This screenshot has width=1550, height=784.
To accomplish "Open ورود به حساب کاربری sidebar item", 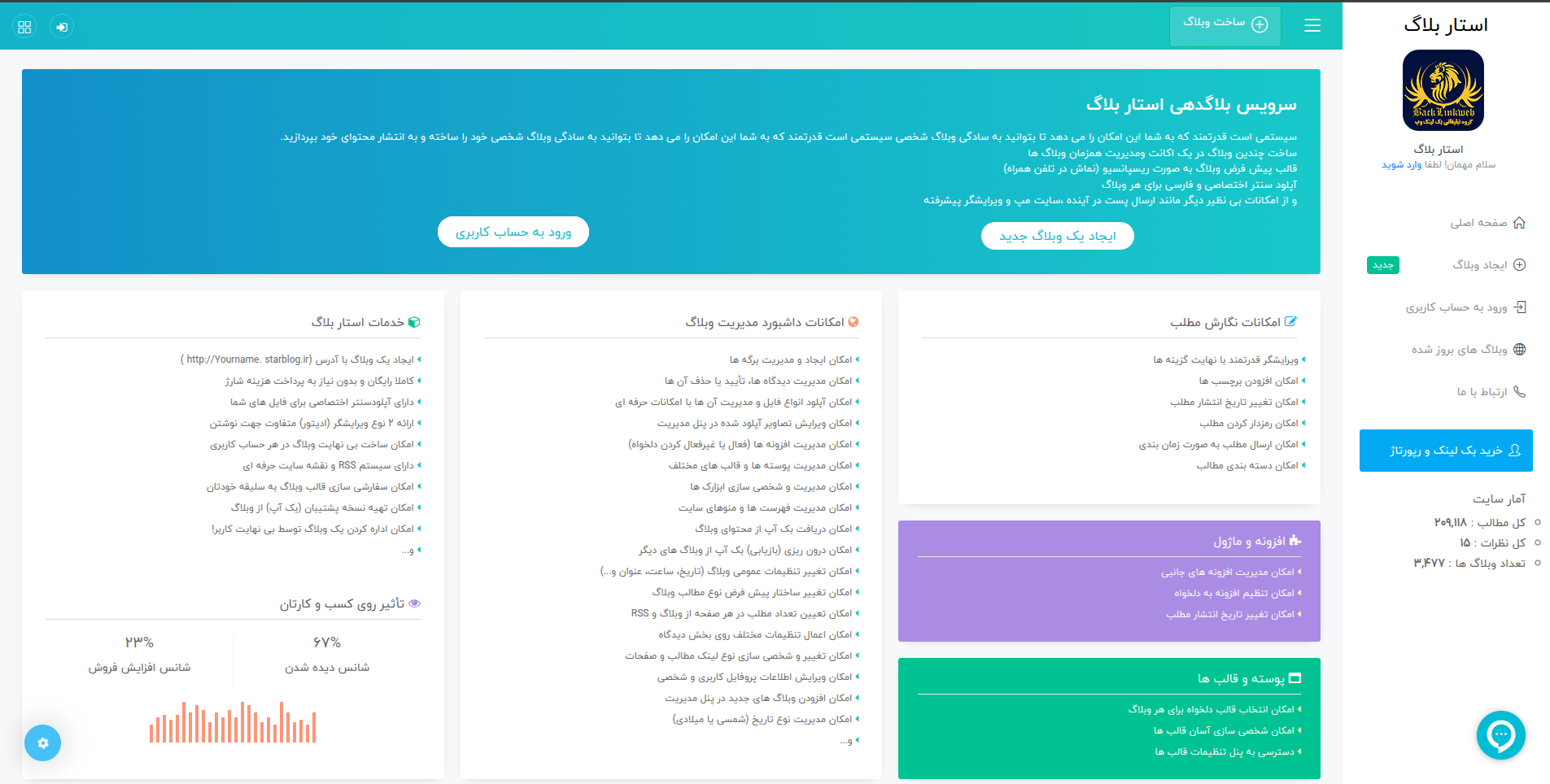I will click(1456, 307).
